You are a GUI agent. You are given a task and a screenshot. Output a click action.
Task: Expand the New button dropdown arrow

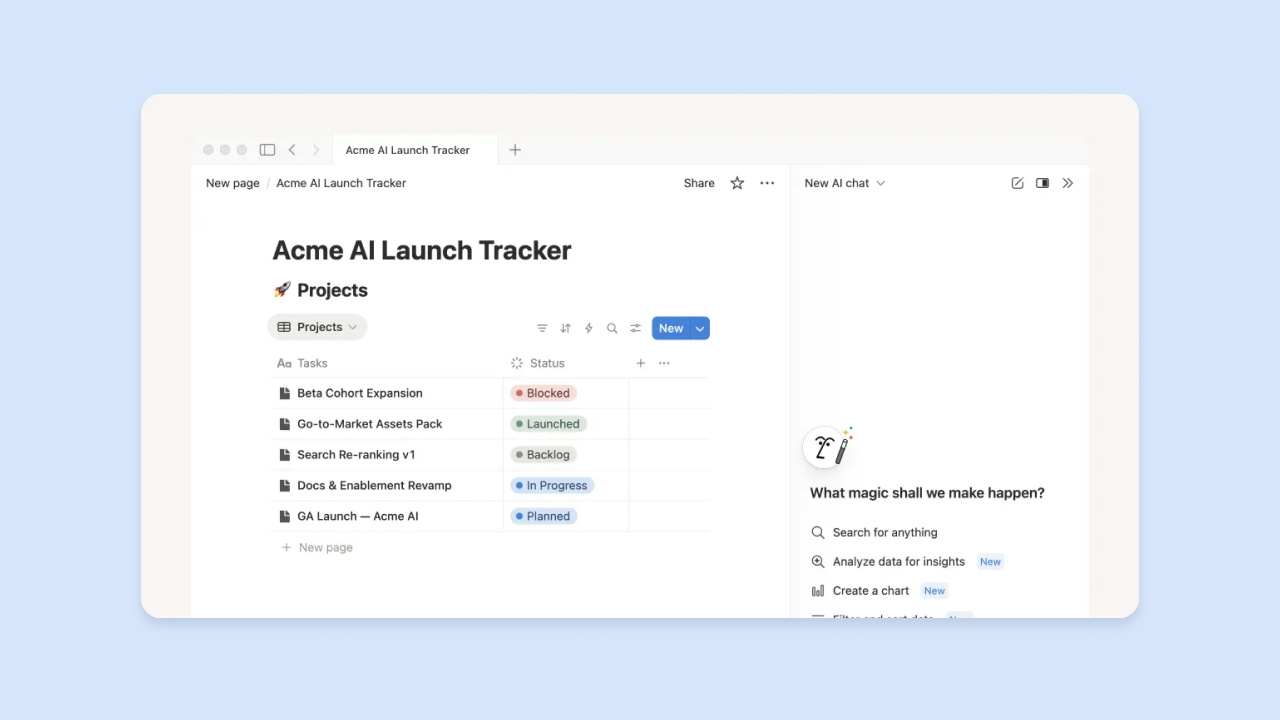[700, 328]
